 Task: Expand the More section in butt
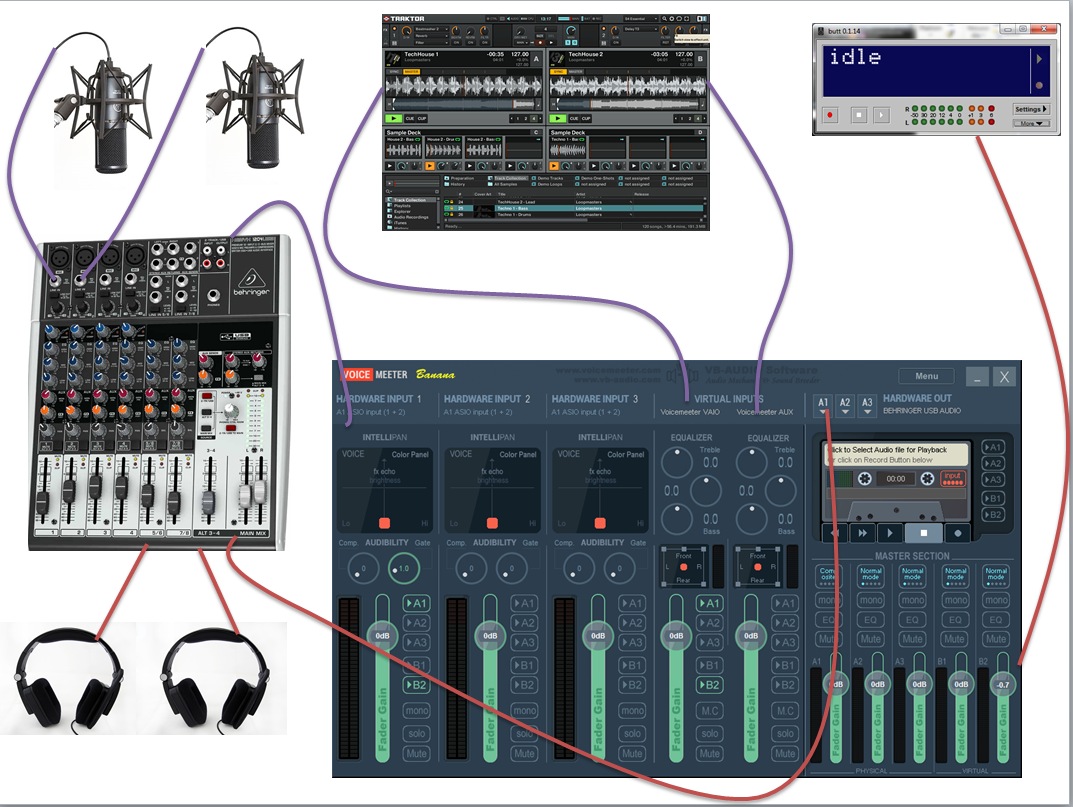(1031, 124)
